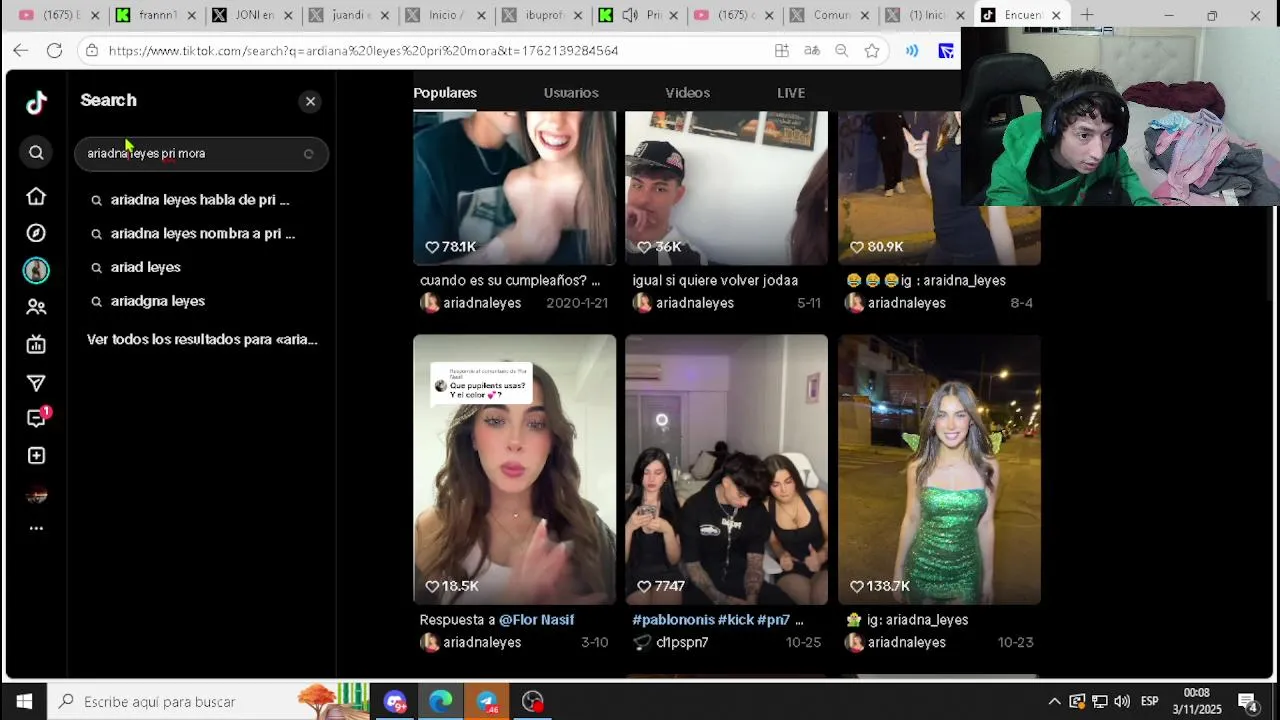Close the Search panel with X
The height and width of the screenshot is (720, 1280).
[310, 101]
